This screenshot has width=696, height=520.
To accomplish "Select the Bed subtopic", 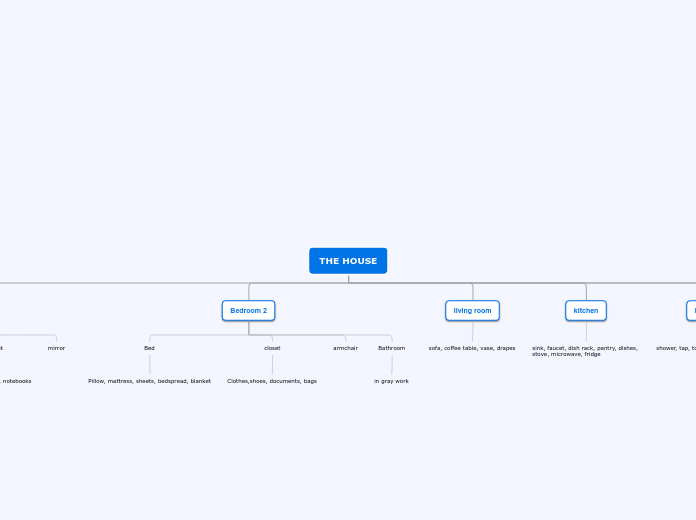I will click(x=149, y=348).
